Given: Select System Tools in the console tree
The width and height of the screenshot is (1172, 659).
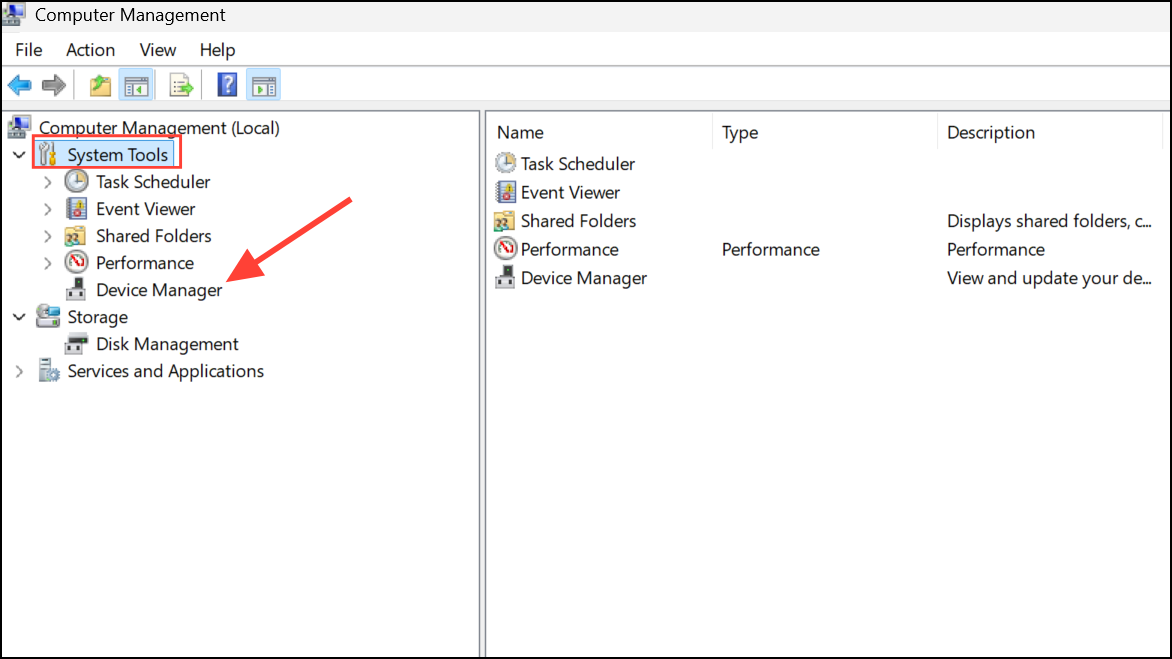Looking at the screenshot, I should [117, 155].
